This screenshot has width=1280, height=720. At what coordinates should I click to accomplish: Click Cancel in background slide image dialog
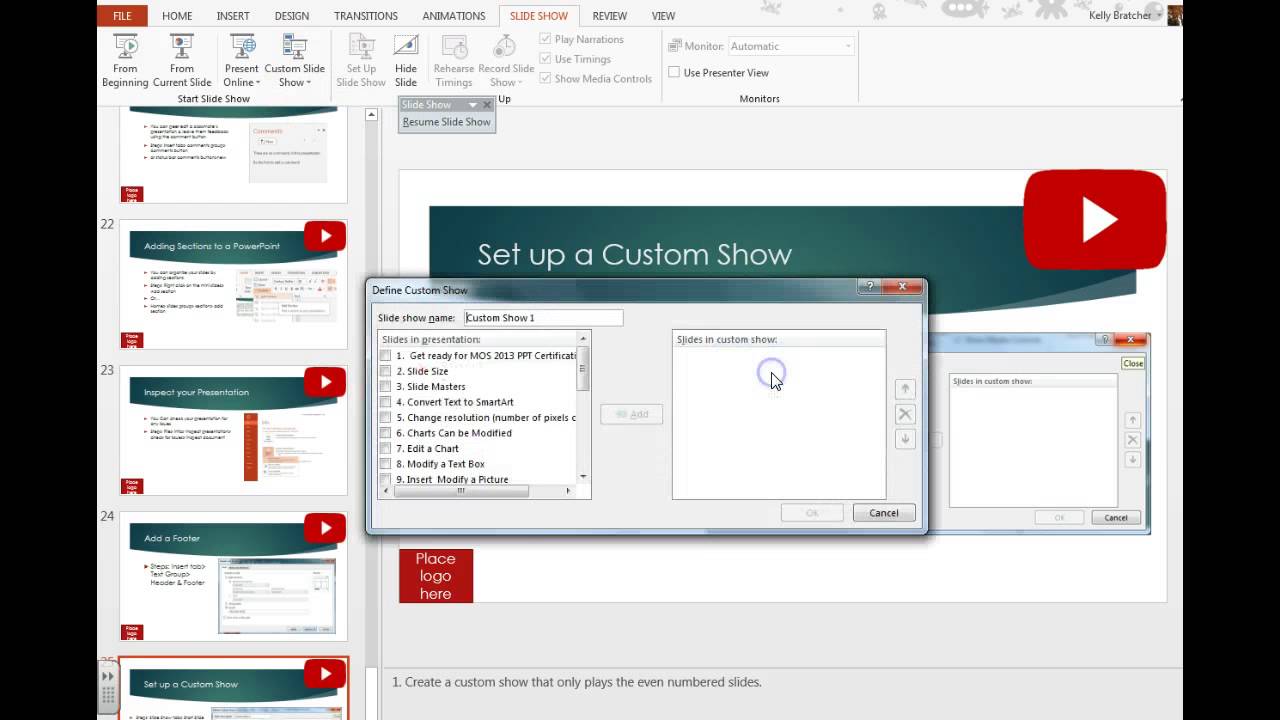[1116, 517]
